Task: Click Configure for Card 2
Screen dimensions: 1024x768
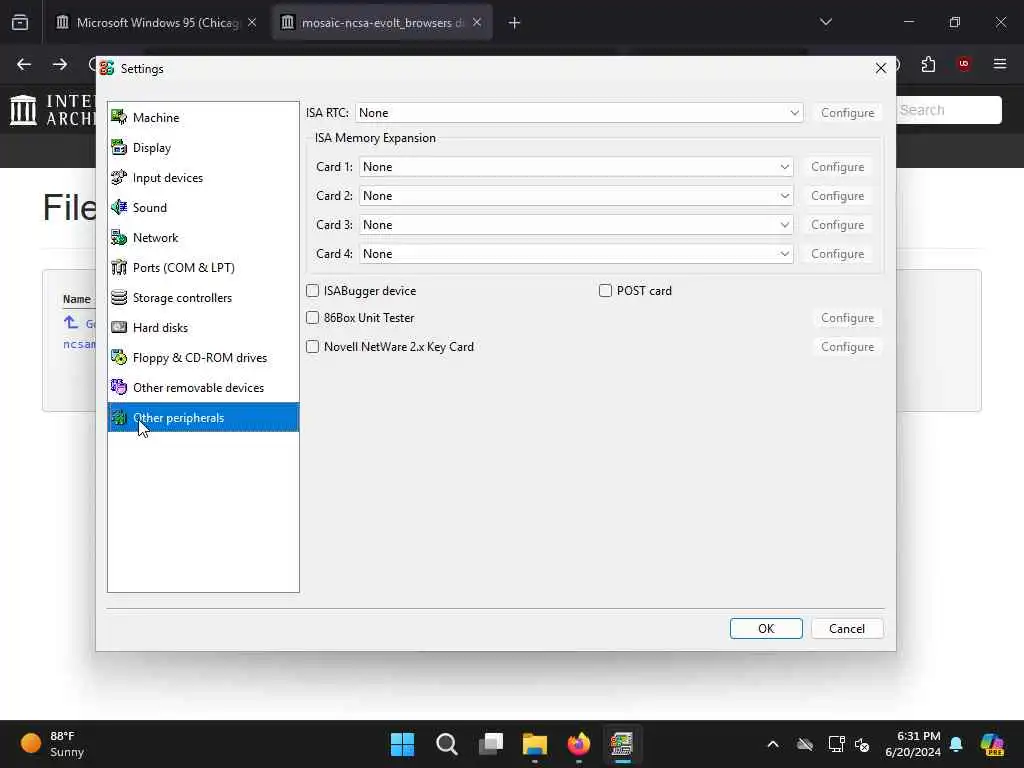Action: (838, 196)
